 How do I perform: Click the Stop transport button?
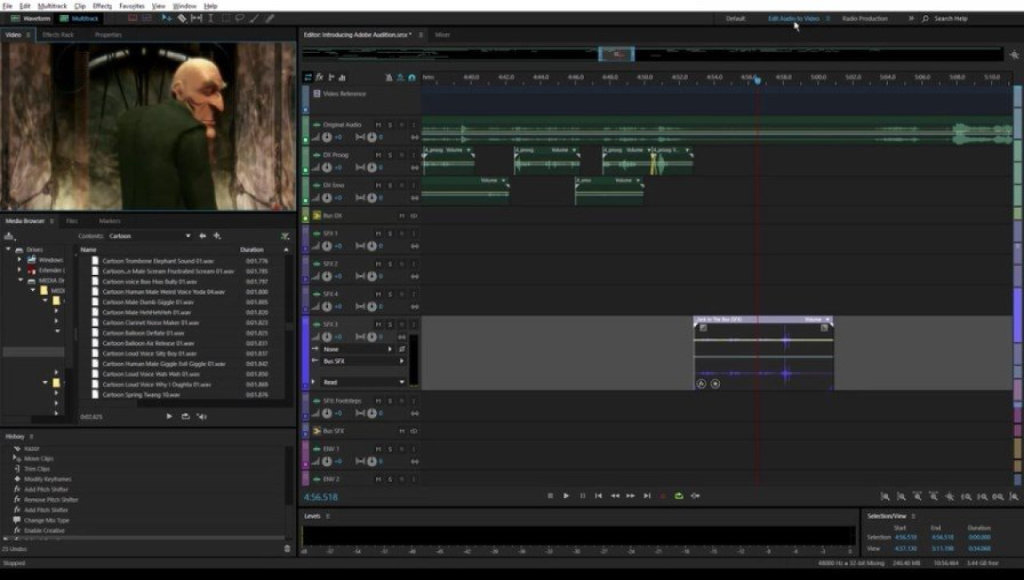click(x=550, y=496)
